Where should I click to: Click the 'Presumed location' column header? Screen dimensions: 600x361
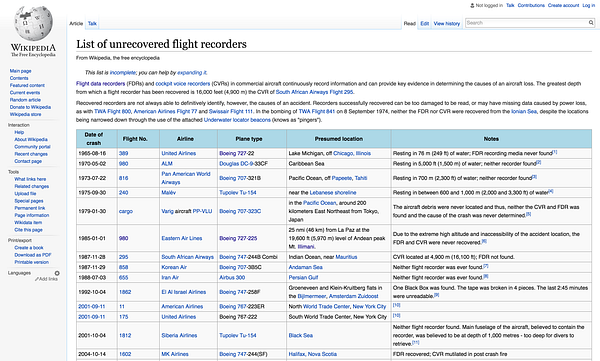click(339, 139)
